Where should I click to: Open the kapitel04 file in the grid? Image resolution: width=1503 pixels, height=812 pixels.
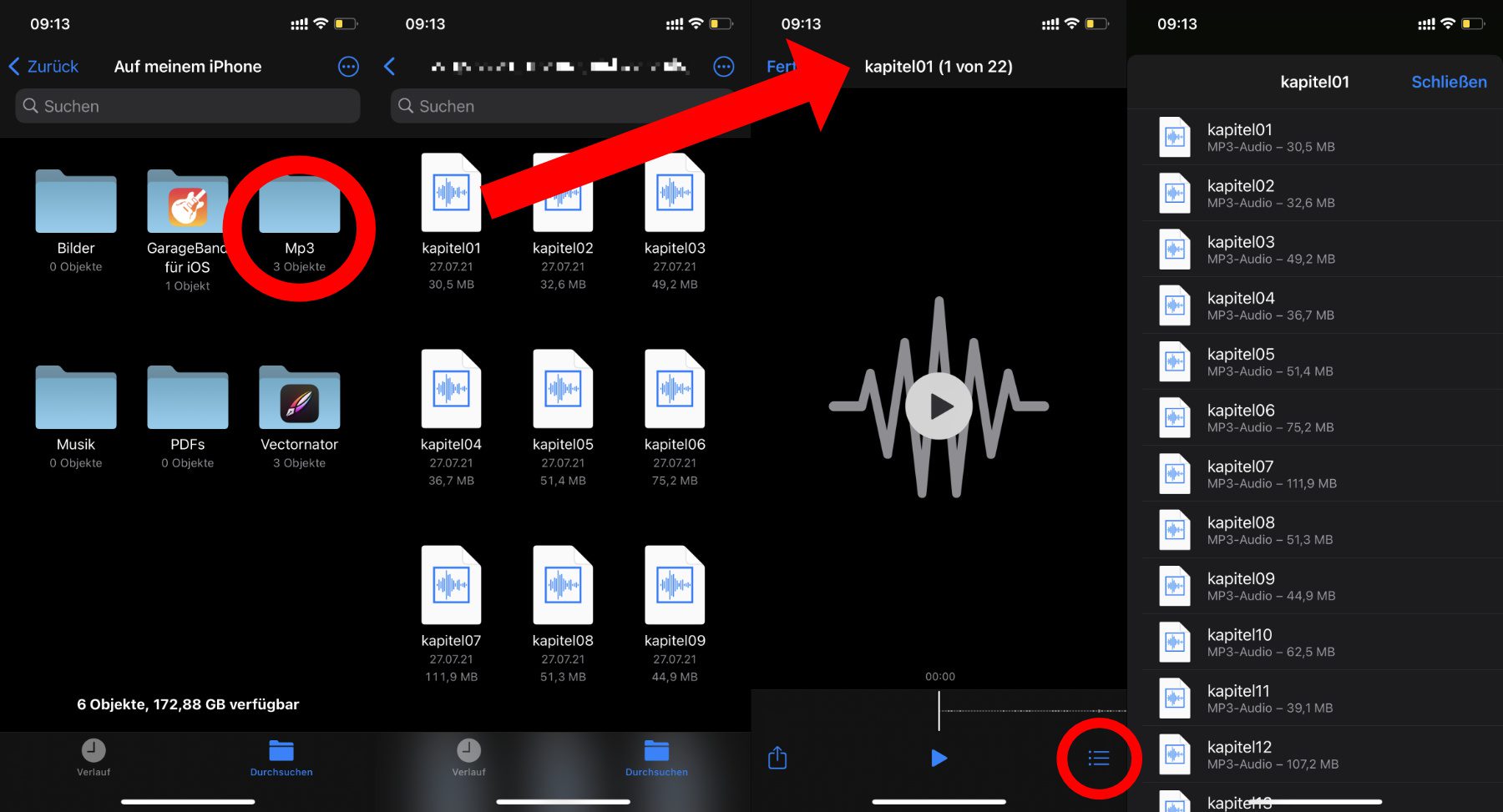[451, 389]
